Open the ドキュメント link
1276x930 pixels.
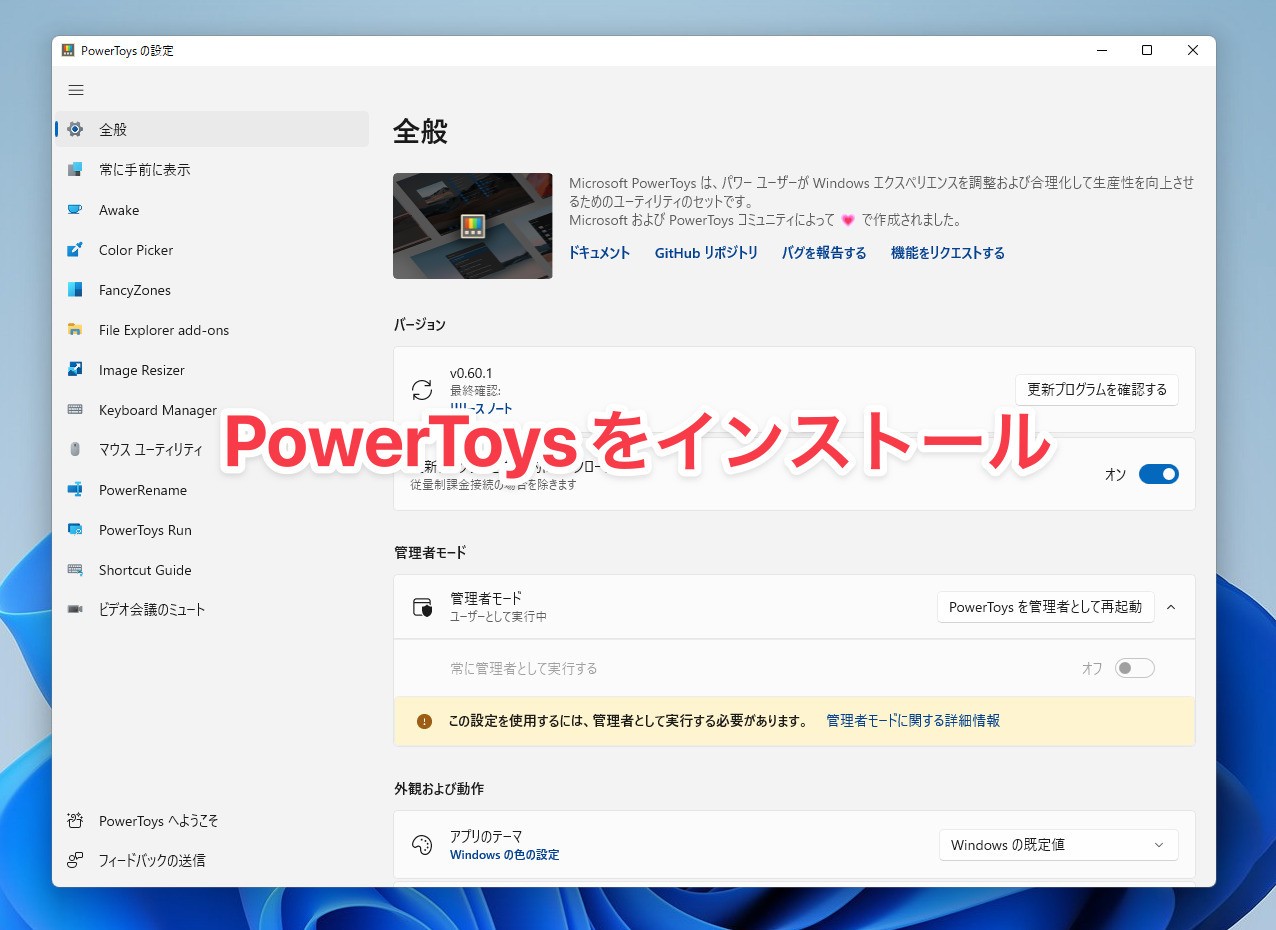pyautogui.click(x=599, y=253)
